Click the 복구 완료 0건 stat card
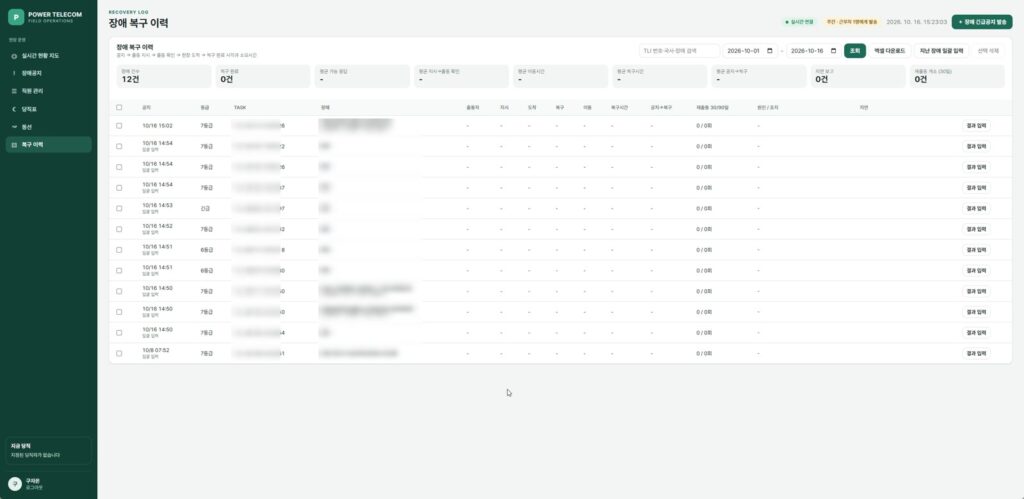The height and width of the screenshot is (499, 1024). point(263,76)
